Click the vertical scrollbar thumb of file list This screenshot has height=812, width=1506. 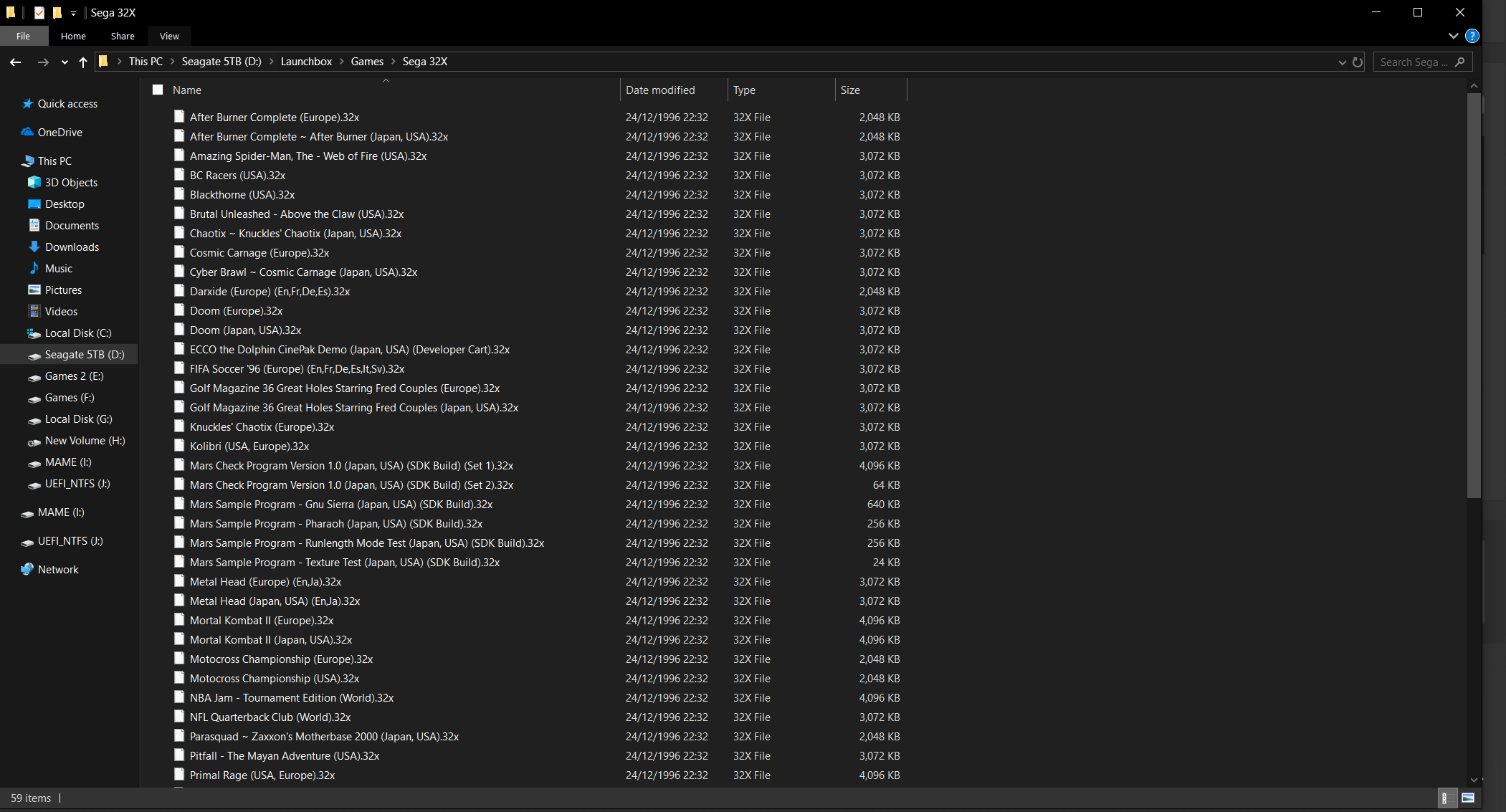pos(1474,295)
